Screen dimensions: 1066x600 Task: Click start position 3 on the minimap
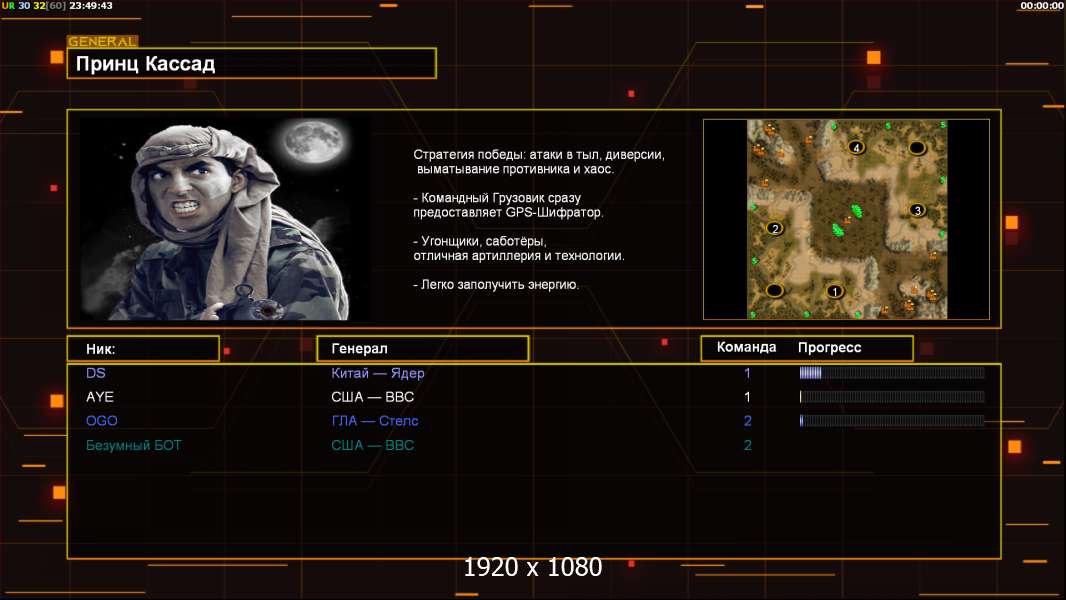918,210
